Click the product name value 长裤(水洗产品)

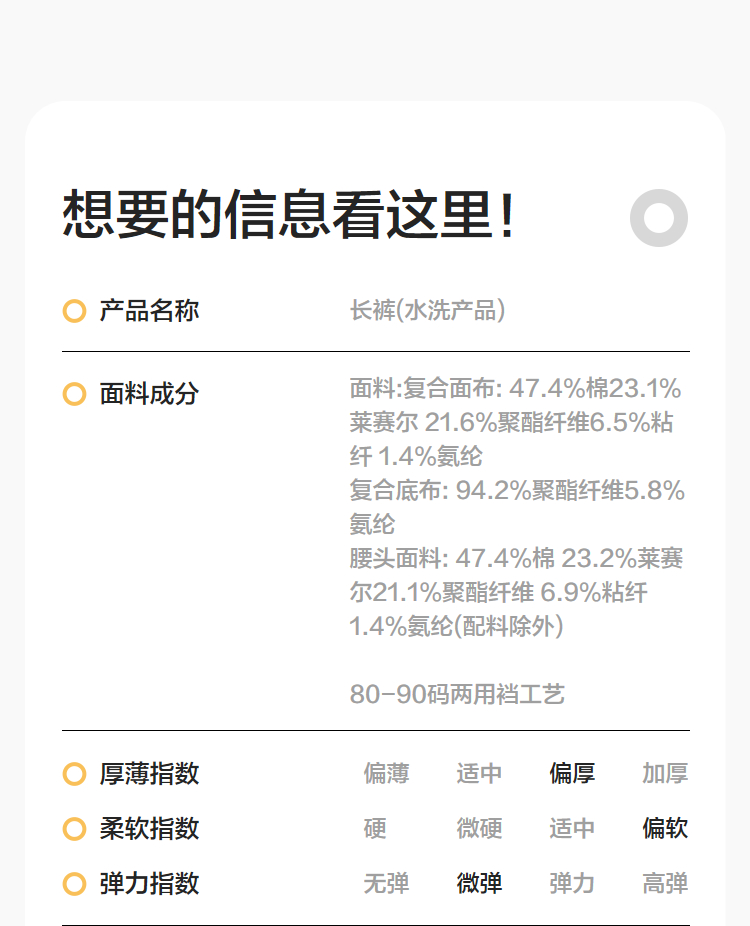427,311
